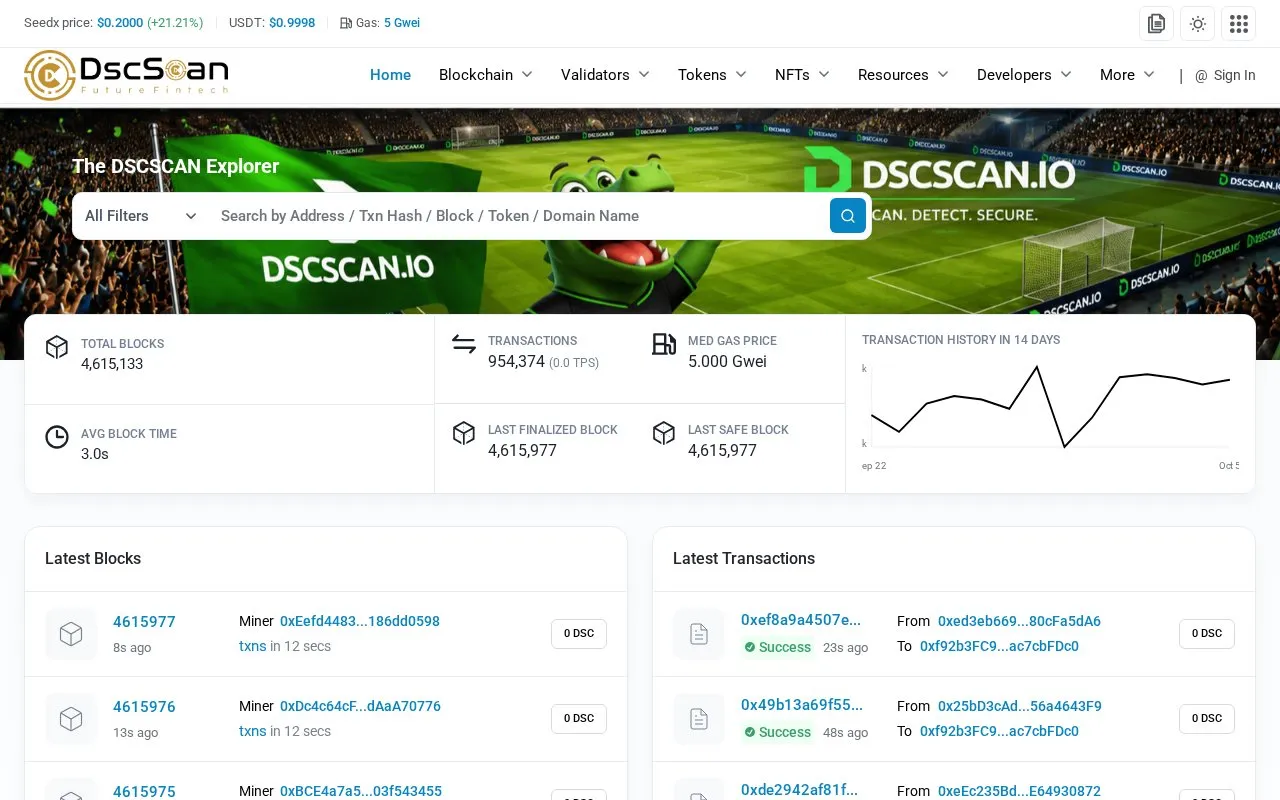Click the gas pump icon beside Gas
The height and width of the screenshot is (800, 1280).
[x=346, y=23]
